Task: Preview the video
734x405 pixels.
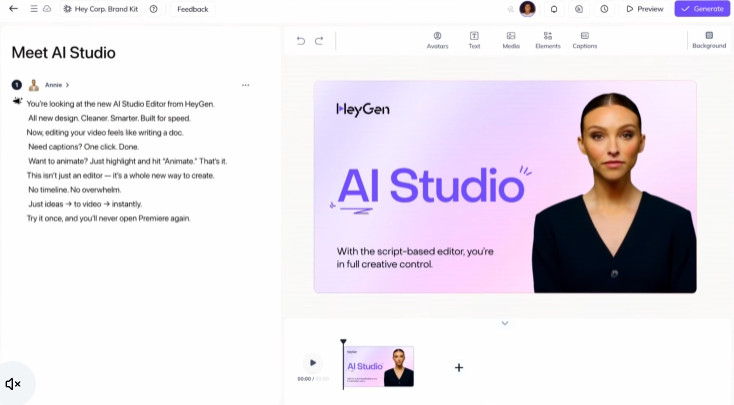Action: coord(644,9)
